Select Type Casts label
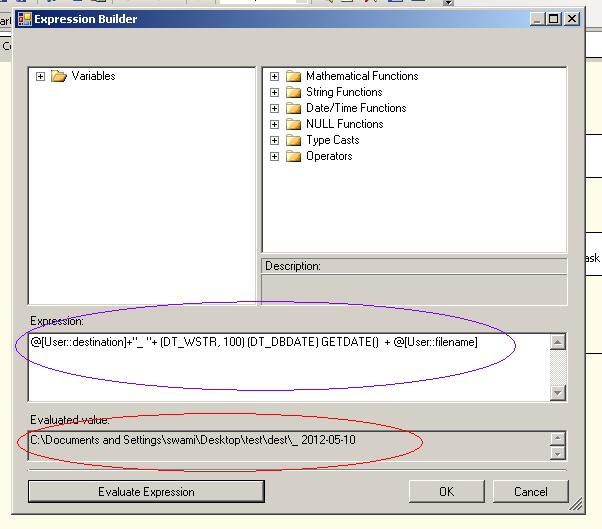This screenshot has height=529, width=602. coord(332,140)
